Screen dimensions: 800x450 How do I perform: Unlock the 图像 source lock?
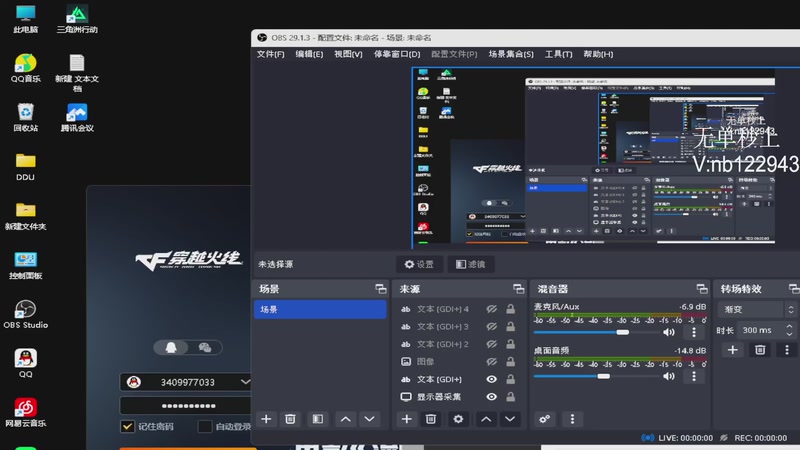pyautogui.click(x=510, y=362)
